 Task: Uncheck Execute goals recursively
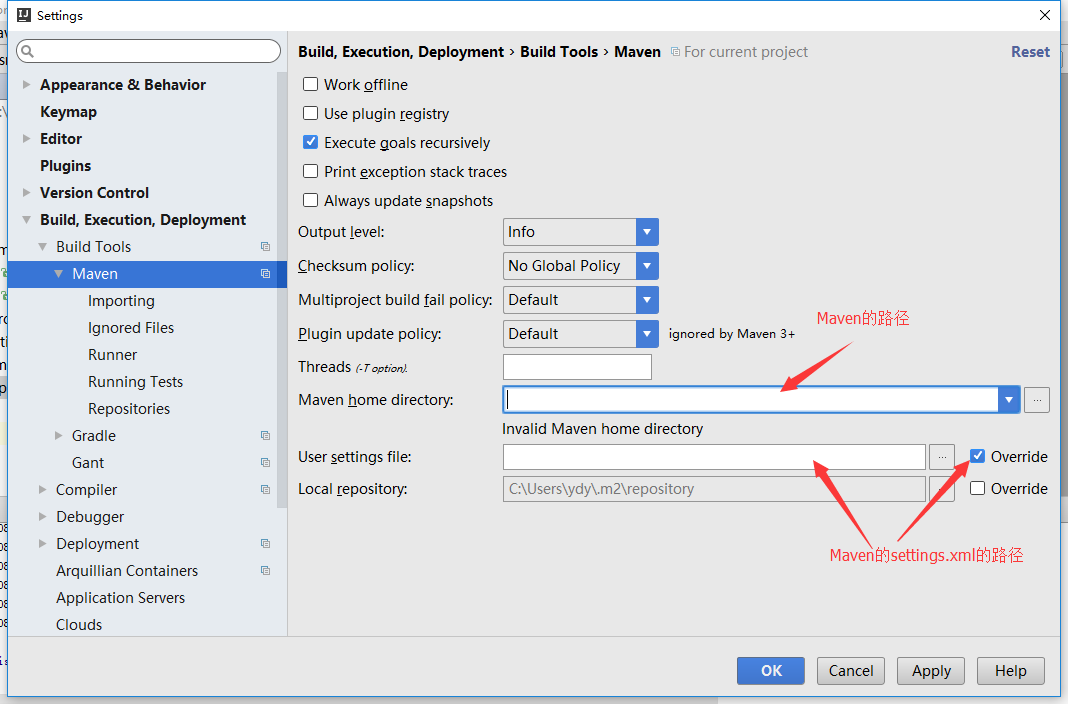pyautogui.click(x=311, y=142)
